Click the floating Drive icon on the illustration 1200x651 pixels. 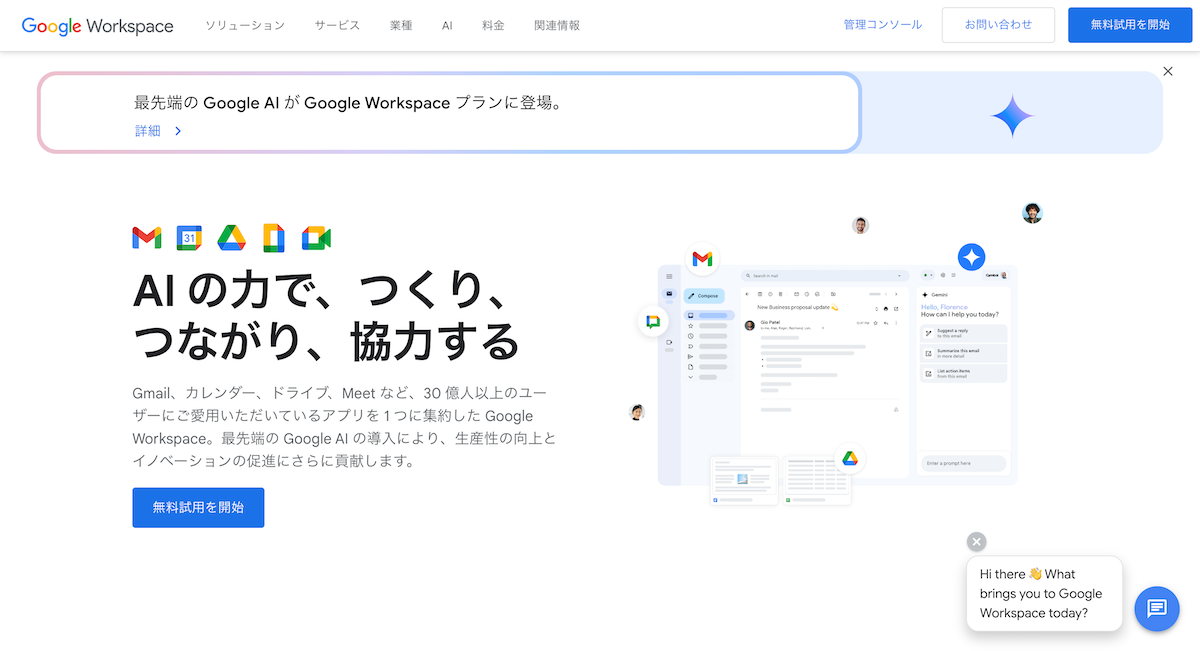point(849,459)
